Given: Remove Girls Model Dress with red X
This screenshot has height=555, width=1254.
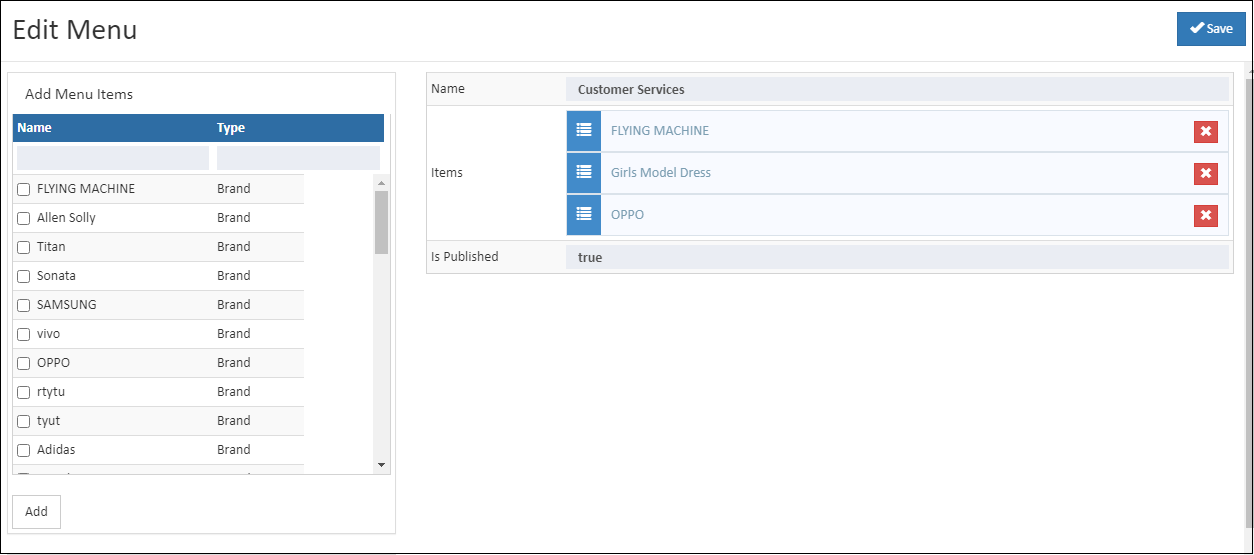Looking at the screenshot, I should click(1205, 174).
